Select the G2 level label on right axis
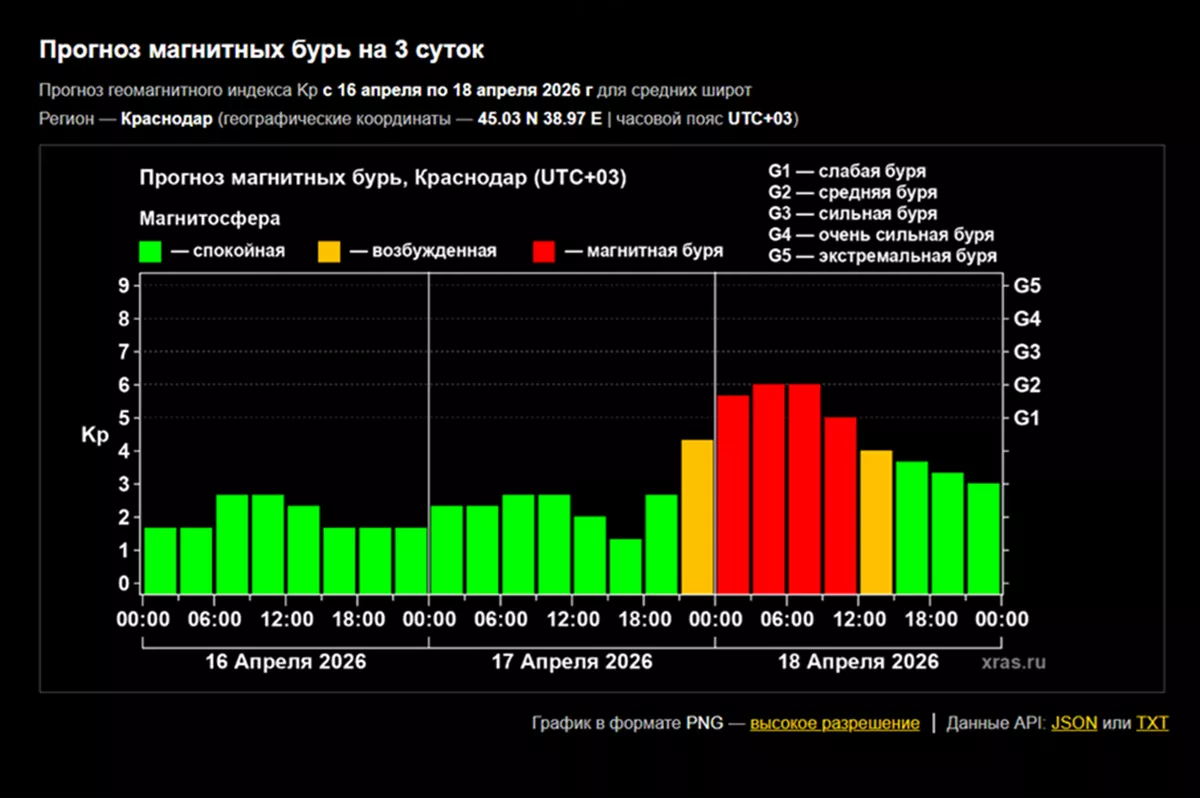The width and height of the screenshot is (1200, 798). coord(1027,385)
